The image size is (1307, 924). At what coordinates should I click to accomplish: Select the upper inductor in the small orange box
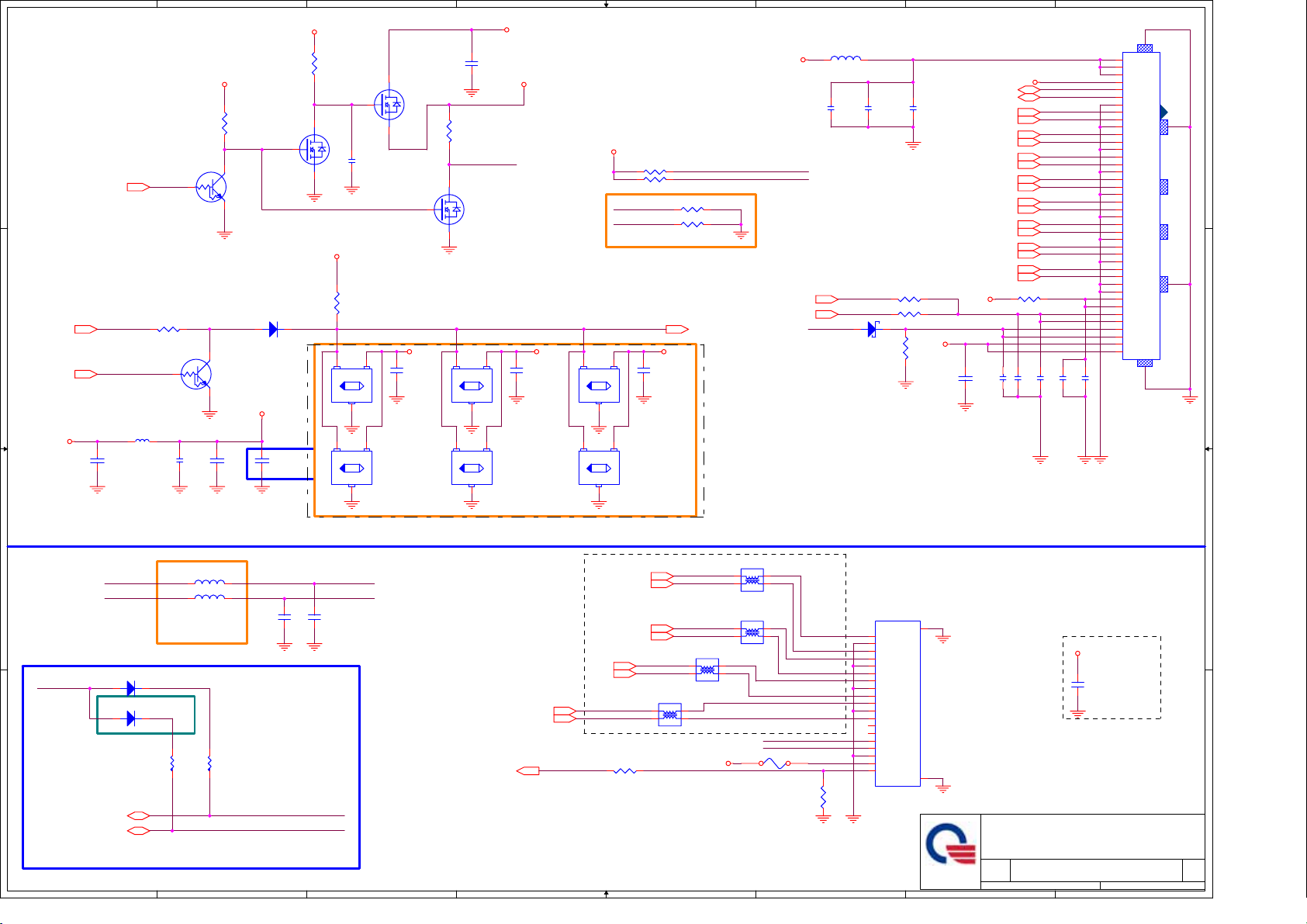point(209,582)
